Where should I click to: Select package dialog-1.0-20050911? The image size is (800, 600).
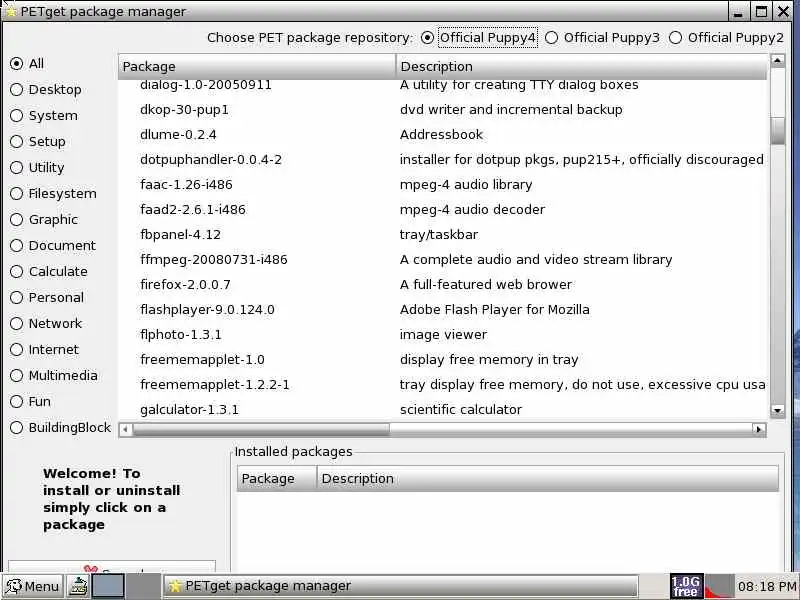pos(206,85)
